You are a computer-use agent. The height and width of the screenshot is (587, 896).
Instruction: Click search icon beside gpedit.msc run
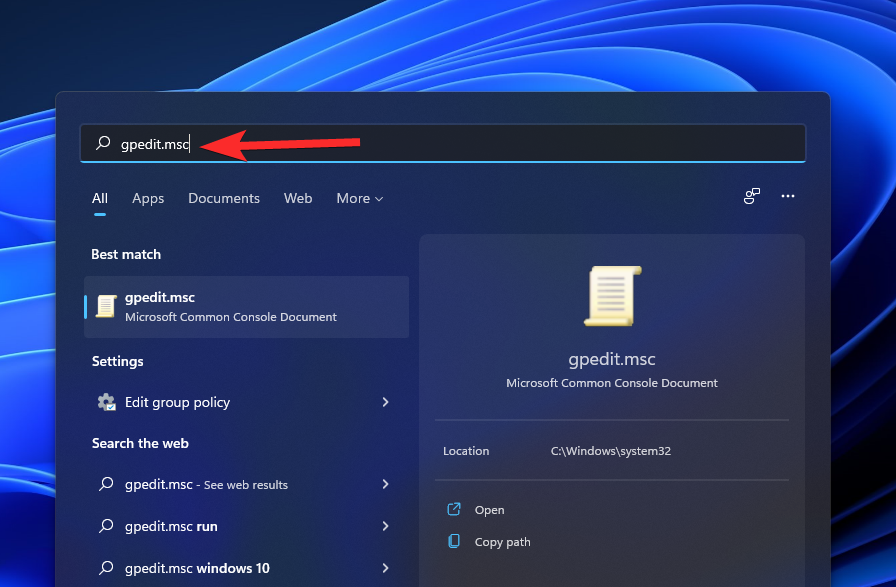click(x=106, y=526)
